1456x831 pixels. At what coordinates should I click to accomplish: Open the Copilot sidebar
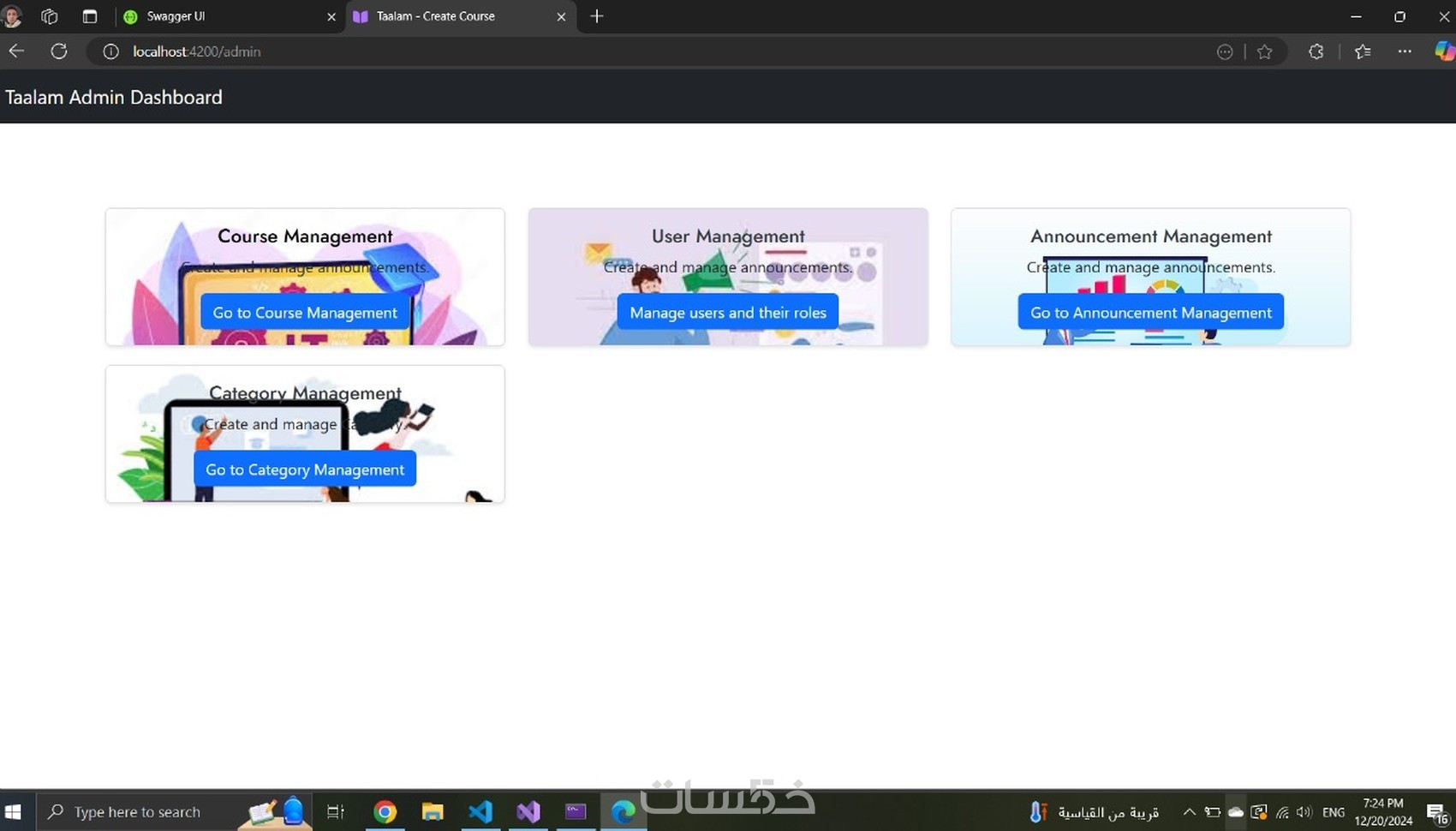pos(1444,51)
